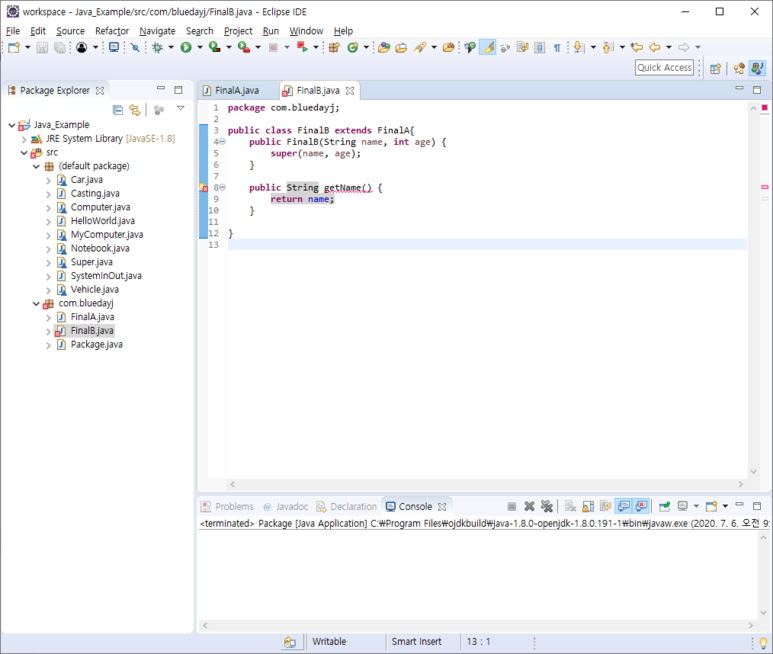Open the Project menu
Viewport: 773px width, 654px height.
[238, 31]
